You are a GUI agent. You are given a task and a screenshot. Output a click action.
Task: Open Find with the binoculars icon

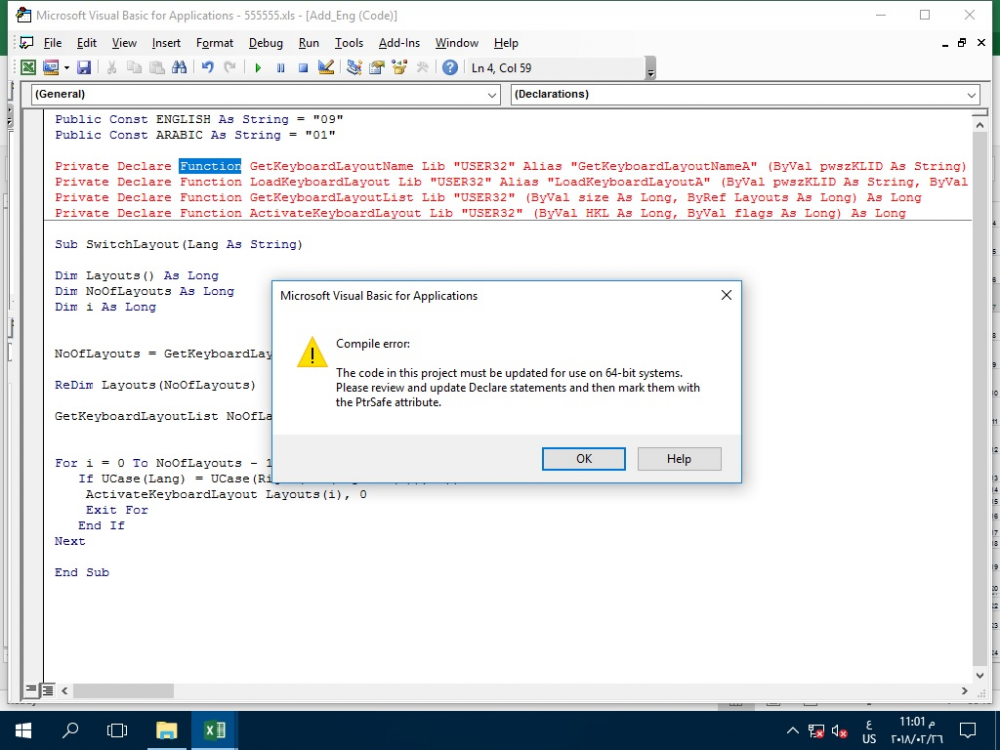(180, 68)
